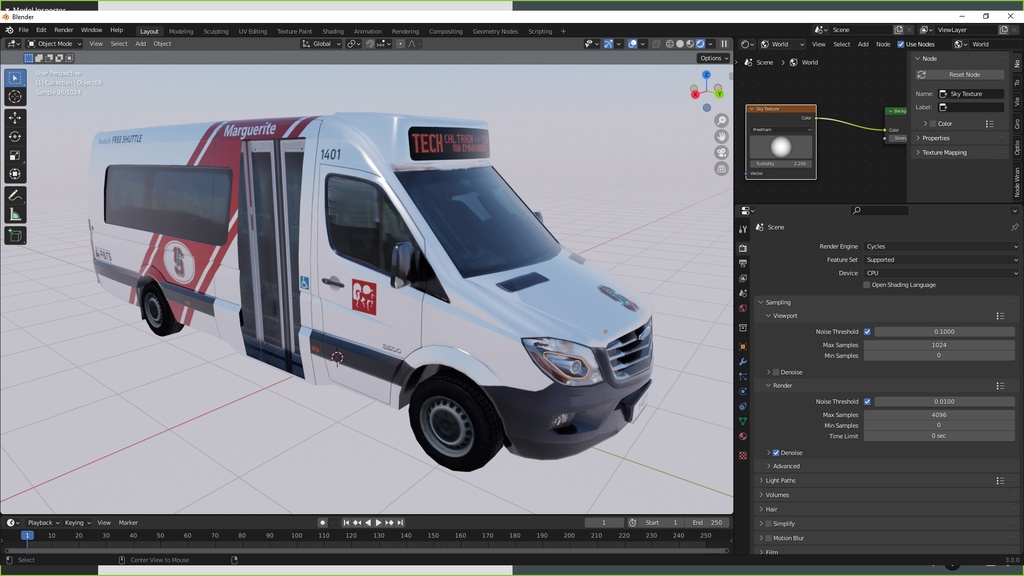Toggle Use Nodes in the World header

coord(900,44)
